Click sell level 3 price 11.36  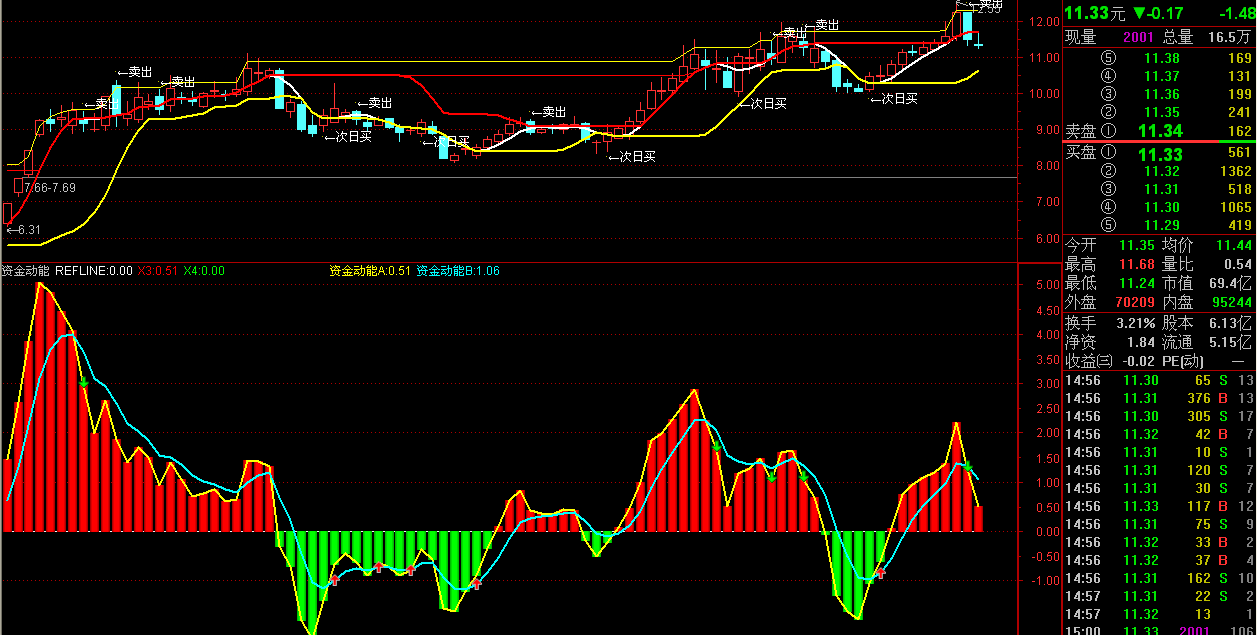point(1162,94)
